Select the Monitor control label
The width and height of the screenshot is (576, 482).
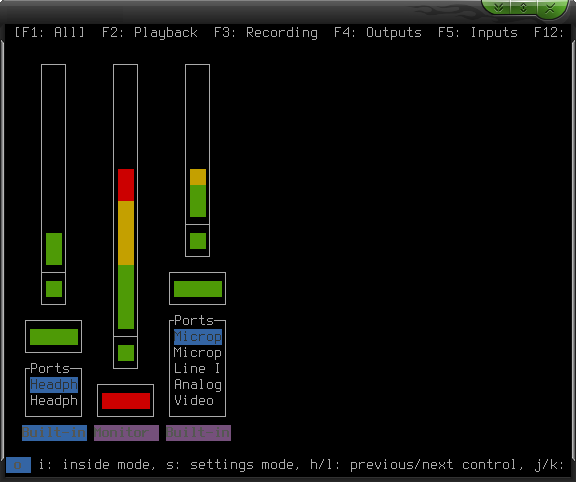(126, 433)
